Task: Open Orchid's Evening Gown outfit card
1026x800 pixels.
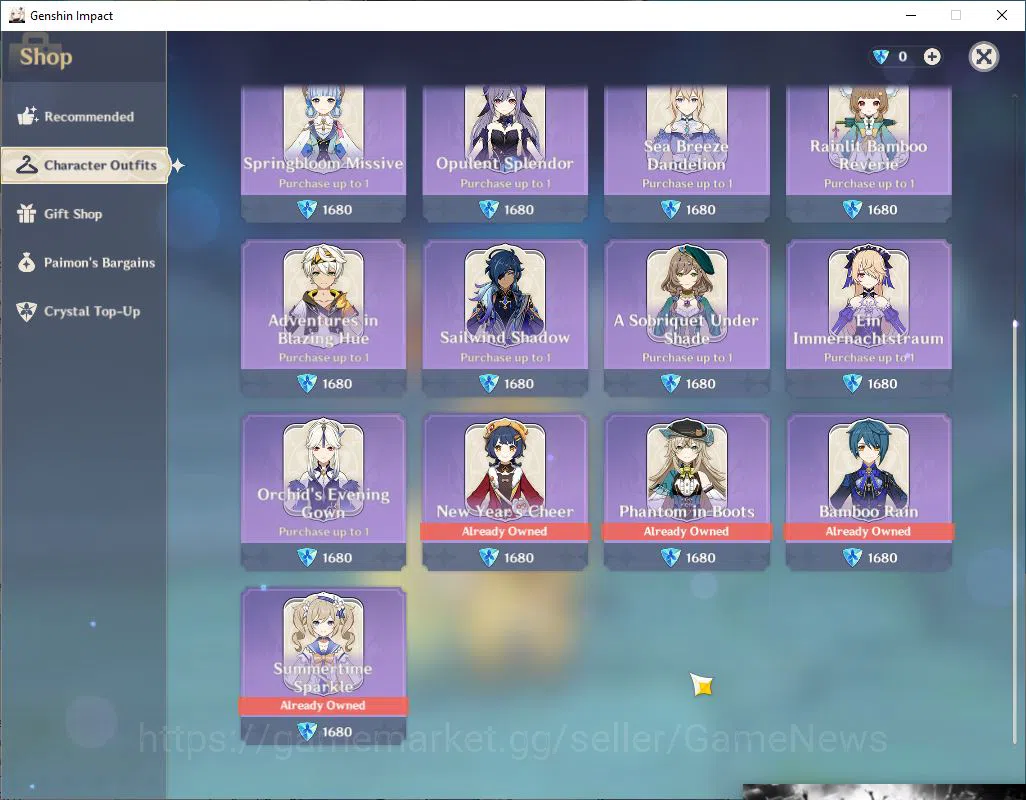Action: click(323, 492)
